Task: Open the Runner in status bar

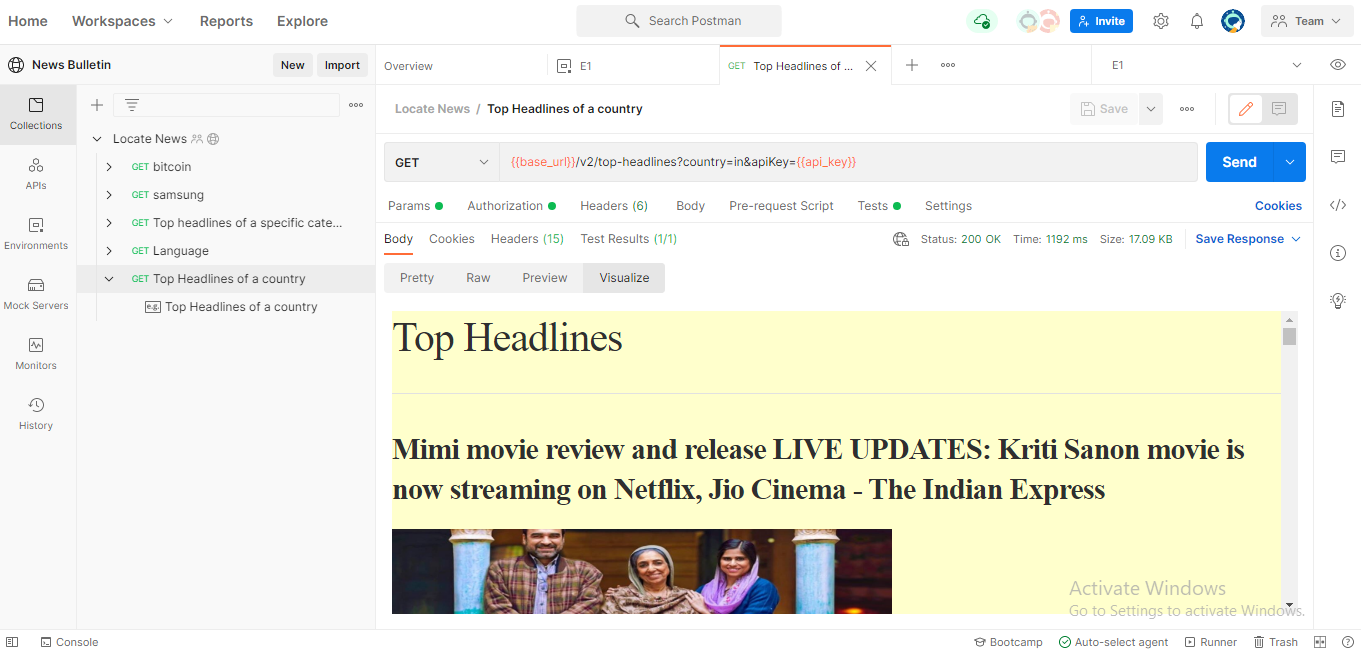Action: [1210, 642]
